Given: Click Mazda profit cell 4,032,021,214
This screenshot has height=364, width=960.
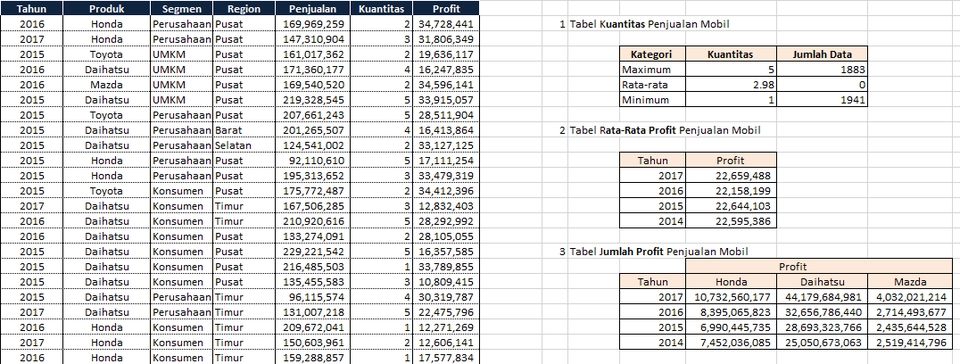Looking at the screenshot, I should [910, 297].
